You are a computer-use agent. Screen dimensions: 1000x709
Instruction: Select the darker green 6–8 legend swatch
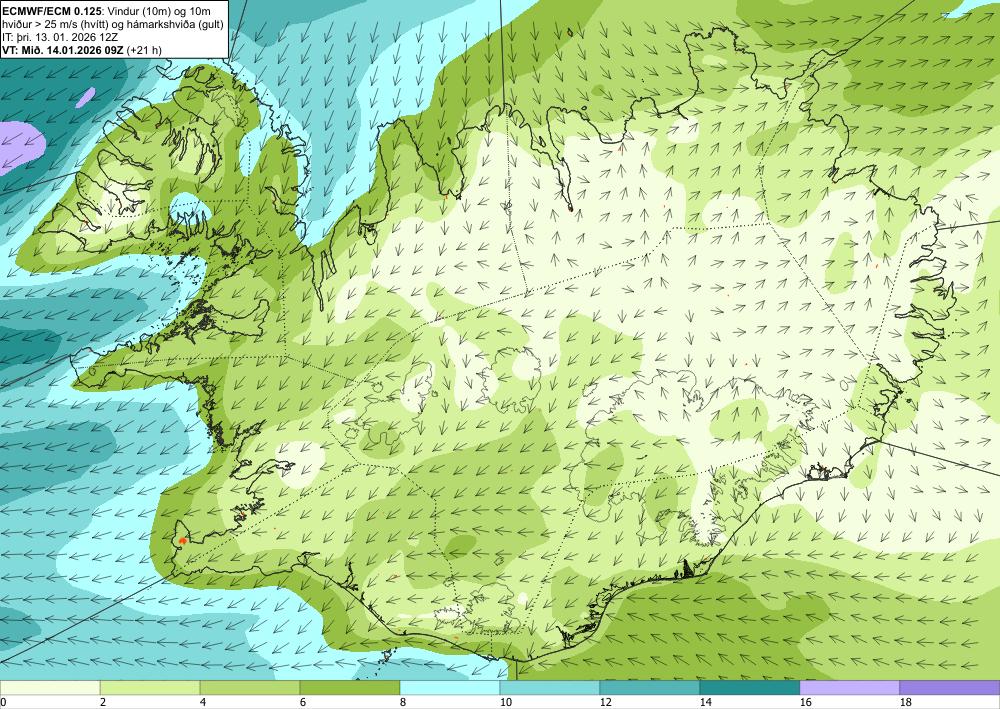coord(350,687)
